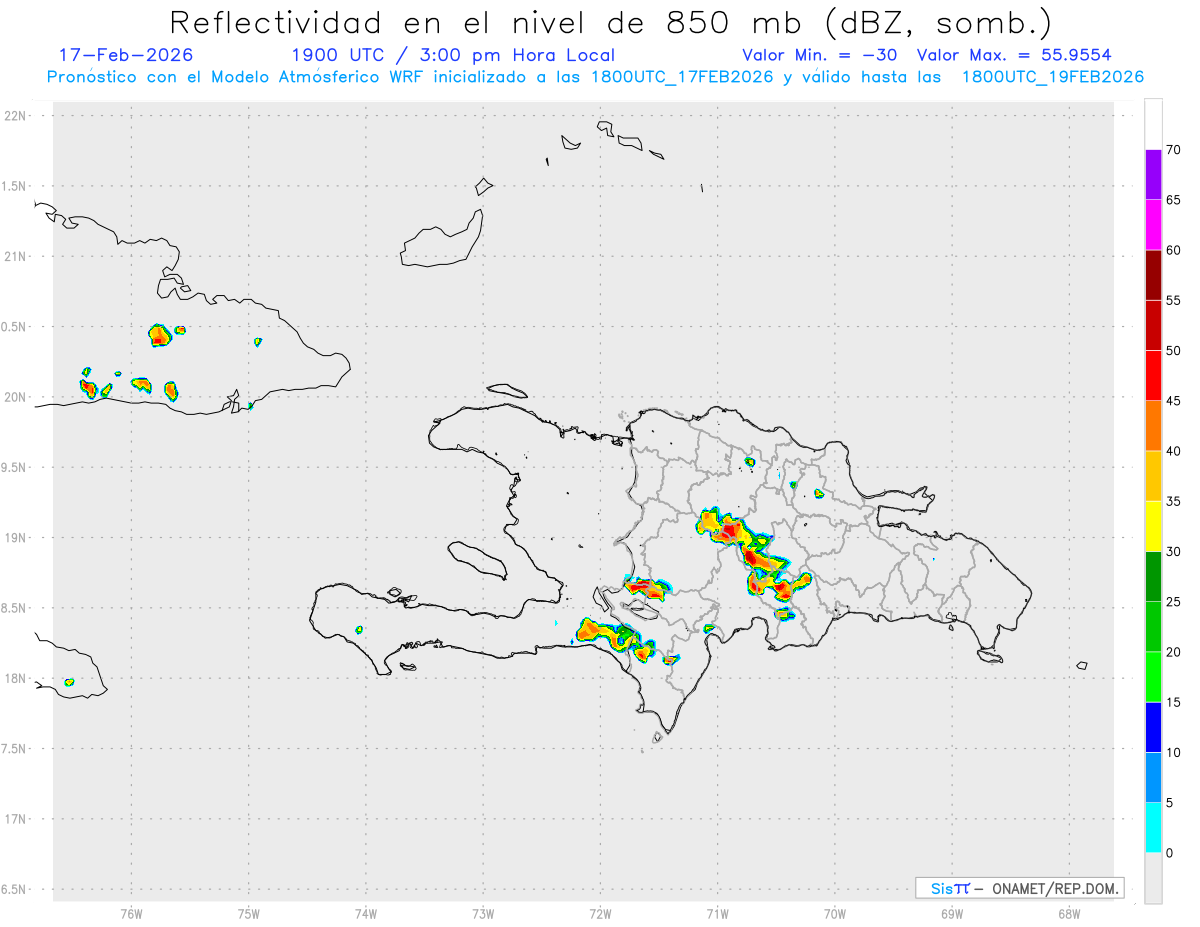Viewport: 1200px width, 927px height.
Task: Click the '22N' latitude label
Action: point(16,116)
